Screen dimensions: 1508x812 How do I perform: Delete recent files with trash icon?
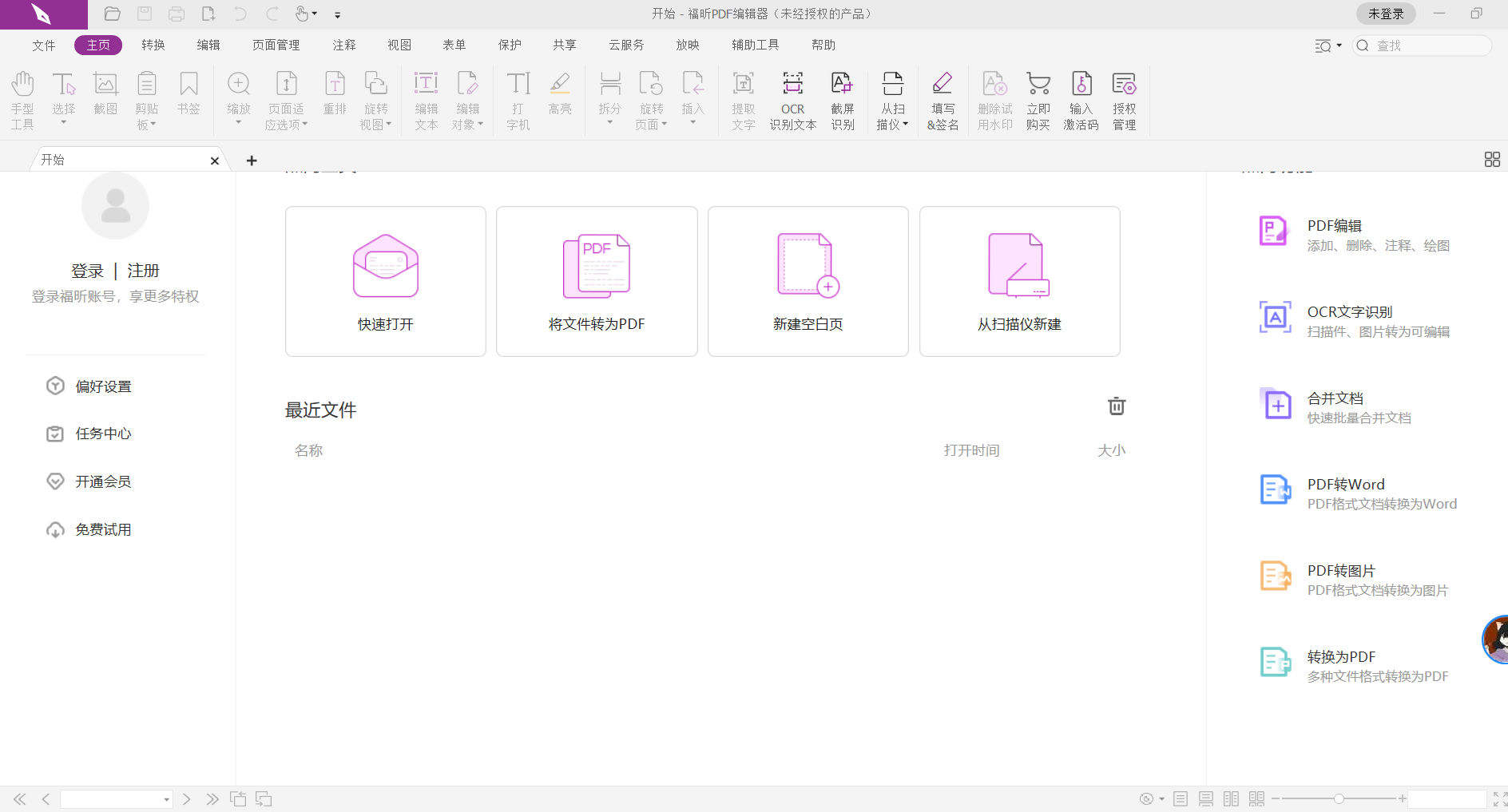click(x=1117, y=406)
